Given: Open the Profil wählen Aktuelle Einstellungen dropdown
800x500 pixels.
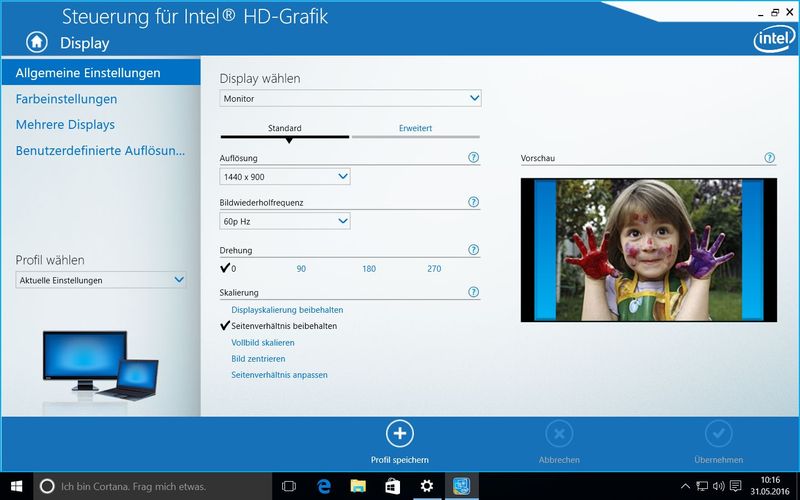Looking at the screenshot, I should point(100,281).
